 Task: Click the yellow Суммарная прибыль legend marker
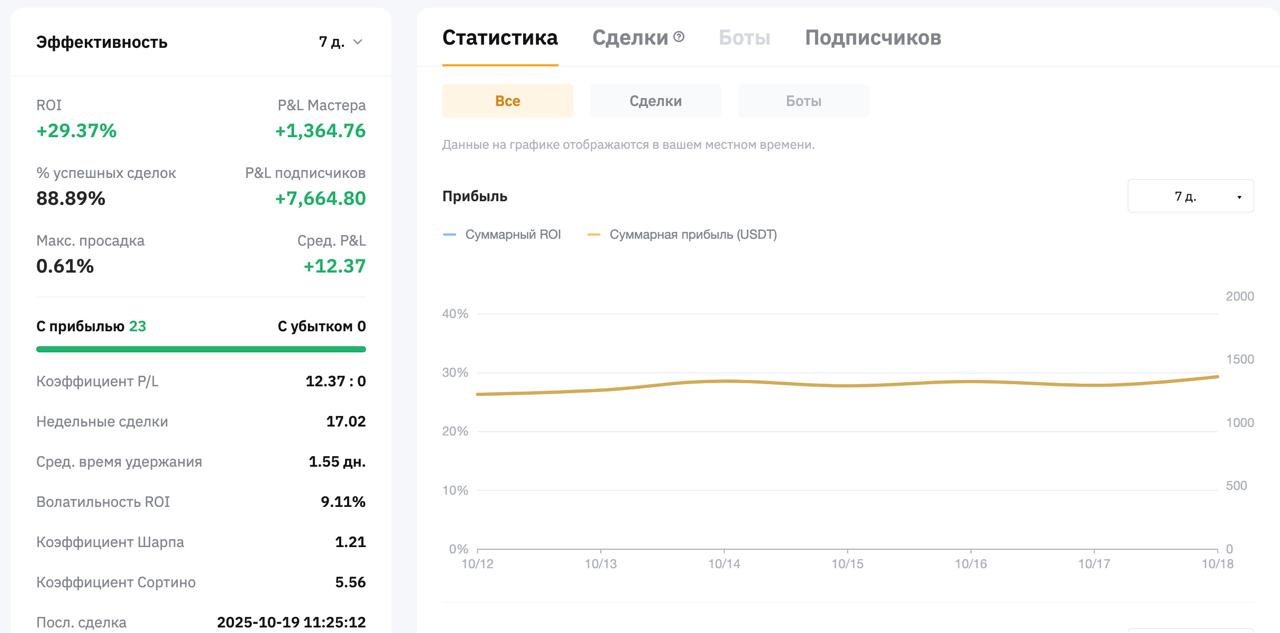(593, 234)
